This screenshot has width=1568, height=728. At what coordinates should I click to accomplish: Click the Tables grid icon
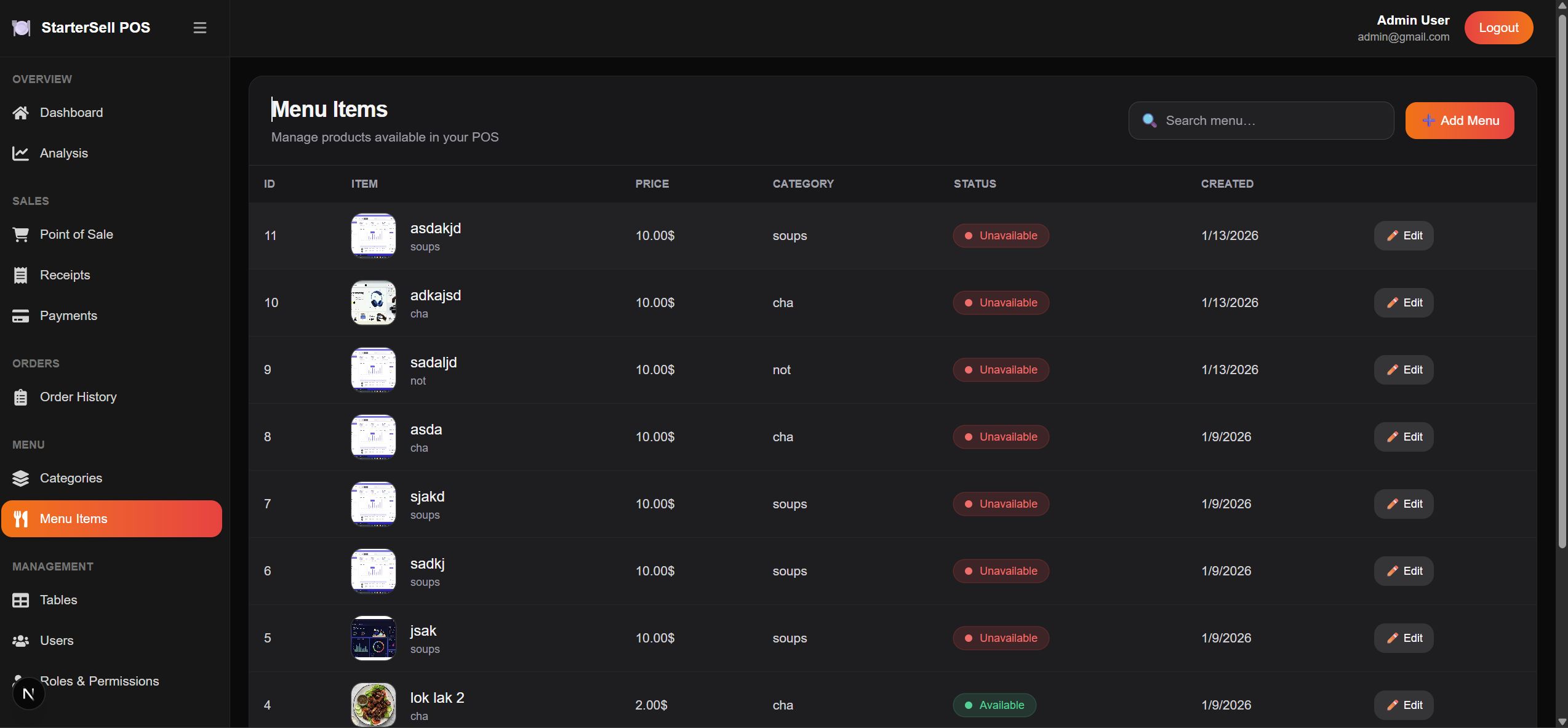[x=20, y=600]
